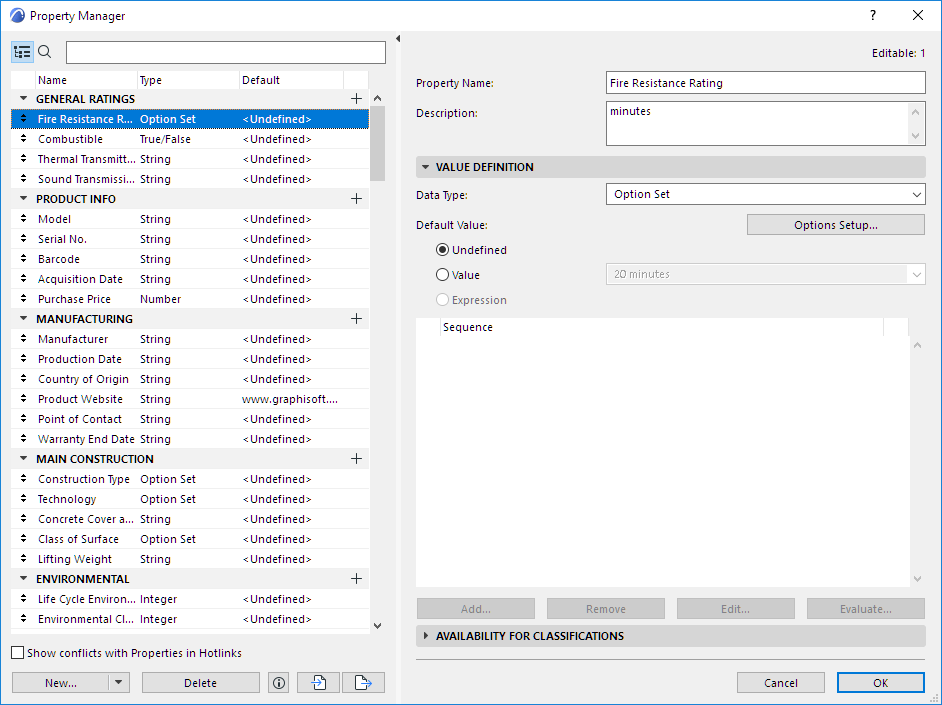The height and width of the screenshot is (705, 942).
Task: Switch to the tree list view icon
Action: click(22, 52)
